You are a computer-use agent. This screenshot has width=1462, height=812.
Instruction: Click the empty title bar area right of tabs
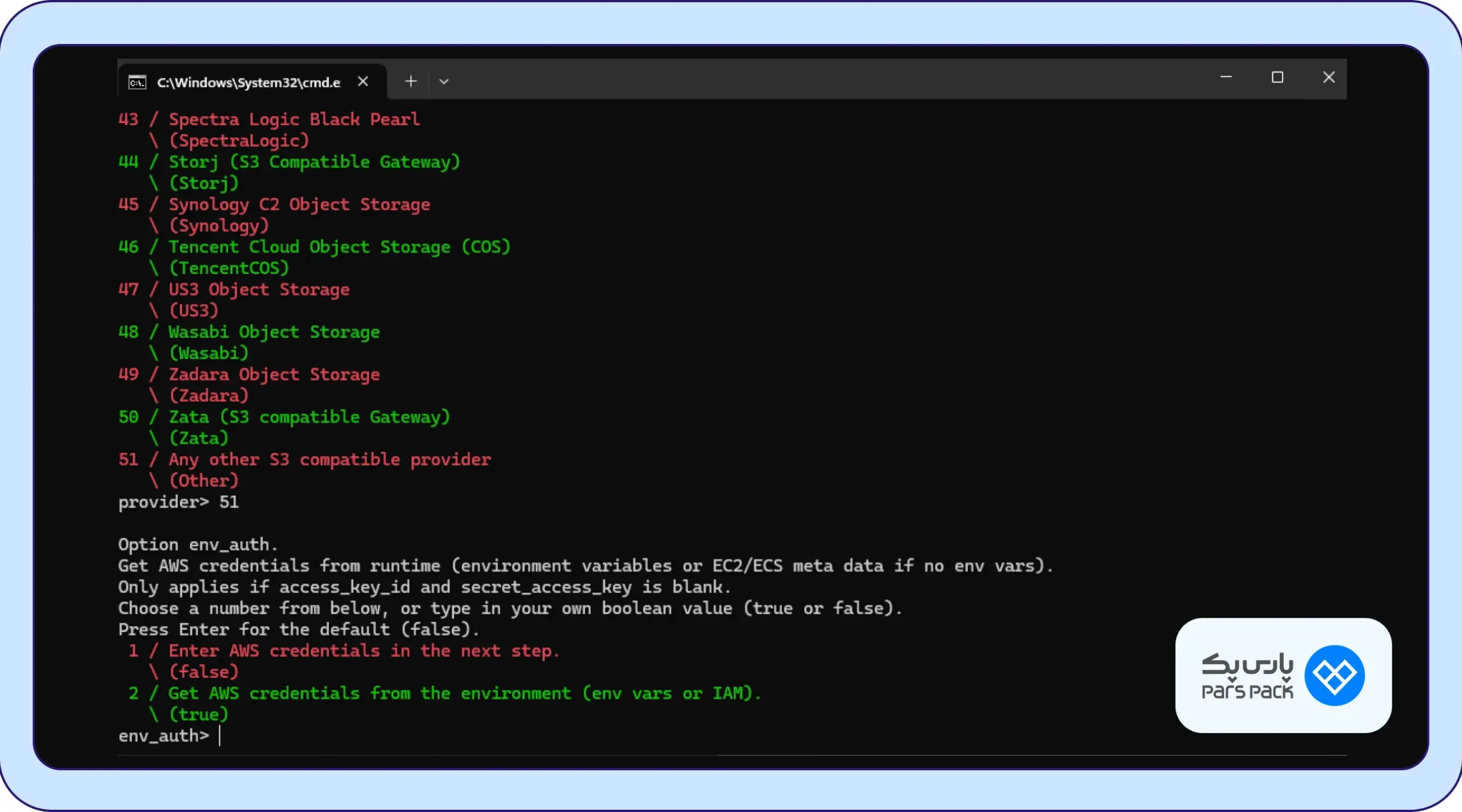[828, 79]
